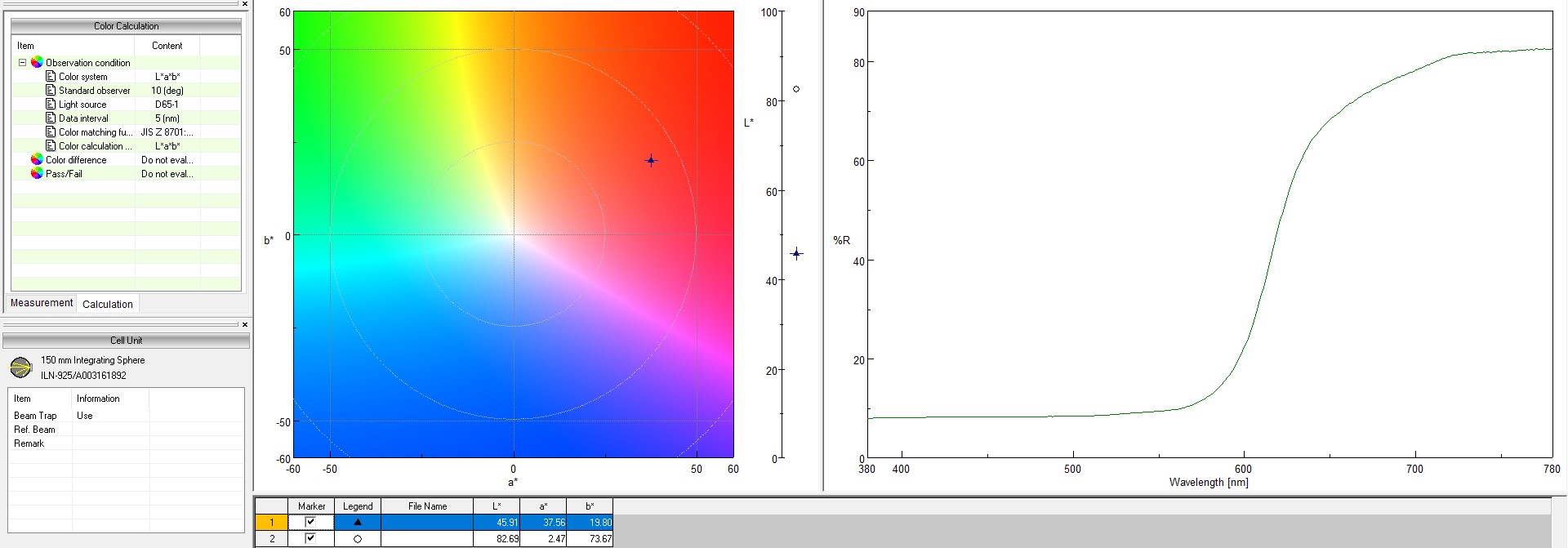The width and height of the screenshot is (1568, 548).
Task: Click the Data interval document icon
Action: pyautogui.click(x=51, y=118)
